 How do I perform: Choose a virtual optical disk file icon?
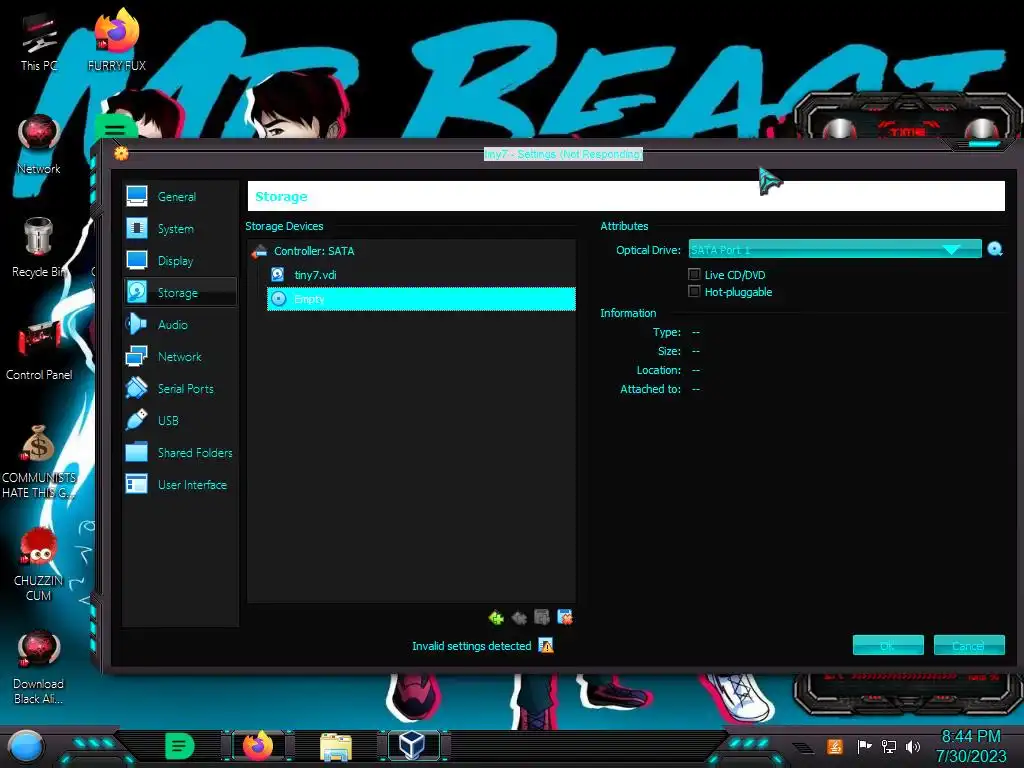(x=995, y=249)
